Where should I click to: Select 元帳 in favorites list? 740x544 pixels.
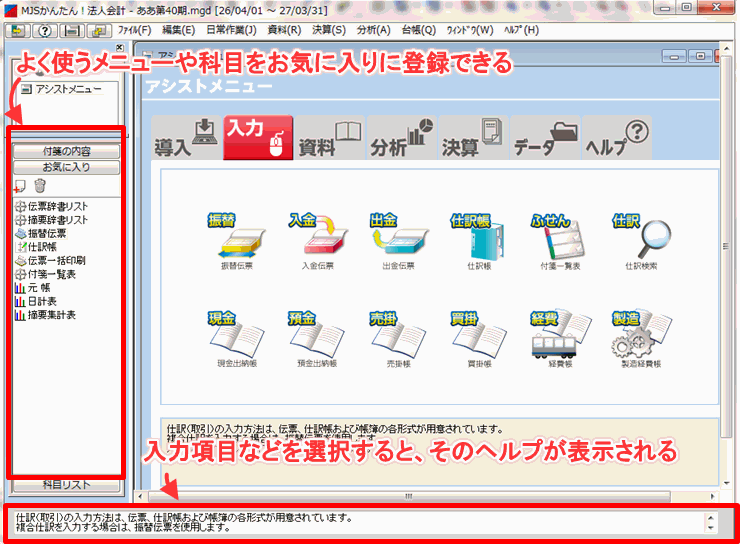coord(33,288)
